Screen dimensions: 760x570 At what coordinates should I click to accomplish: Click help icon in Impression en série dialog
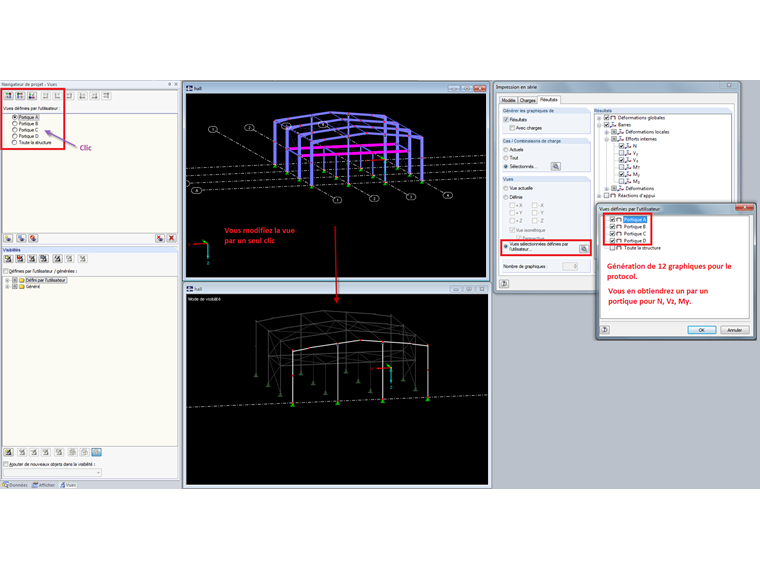[504, 284]
